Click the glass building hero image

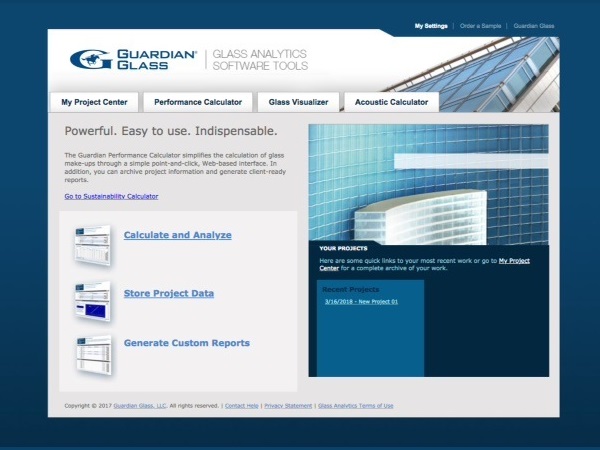click(x=429, y=184)
